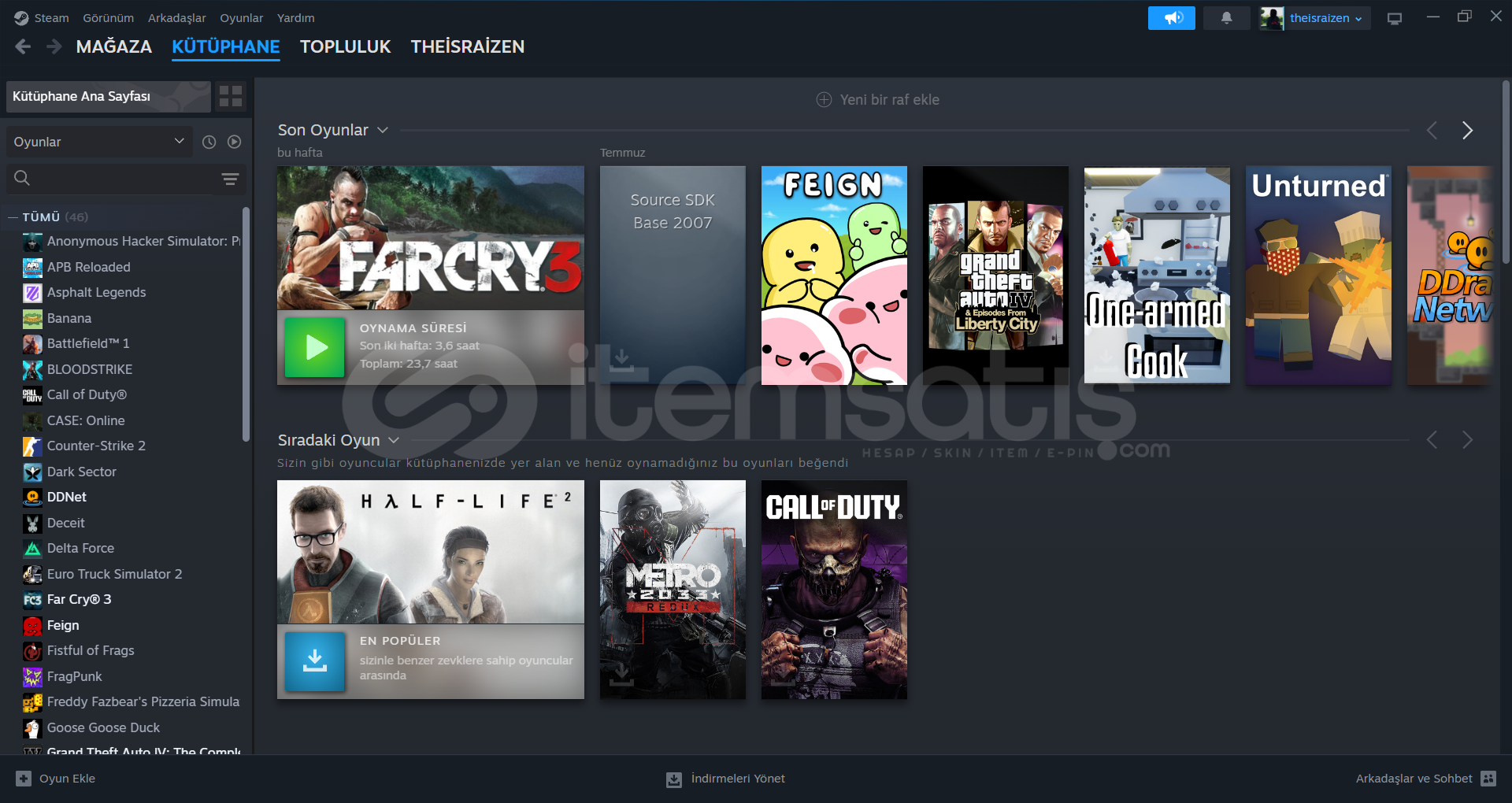Image resolution: width=1512 pixels, height=803 pixels.
Task: Click the FragPunk list icon
Action: coord(32,677)
